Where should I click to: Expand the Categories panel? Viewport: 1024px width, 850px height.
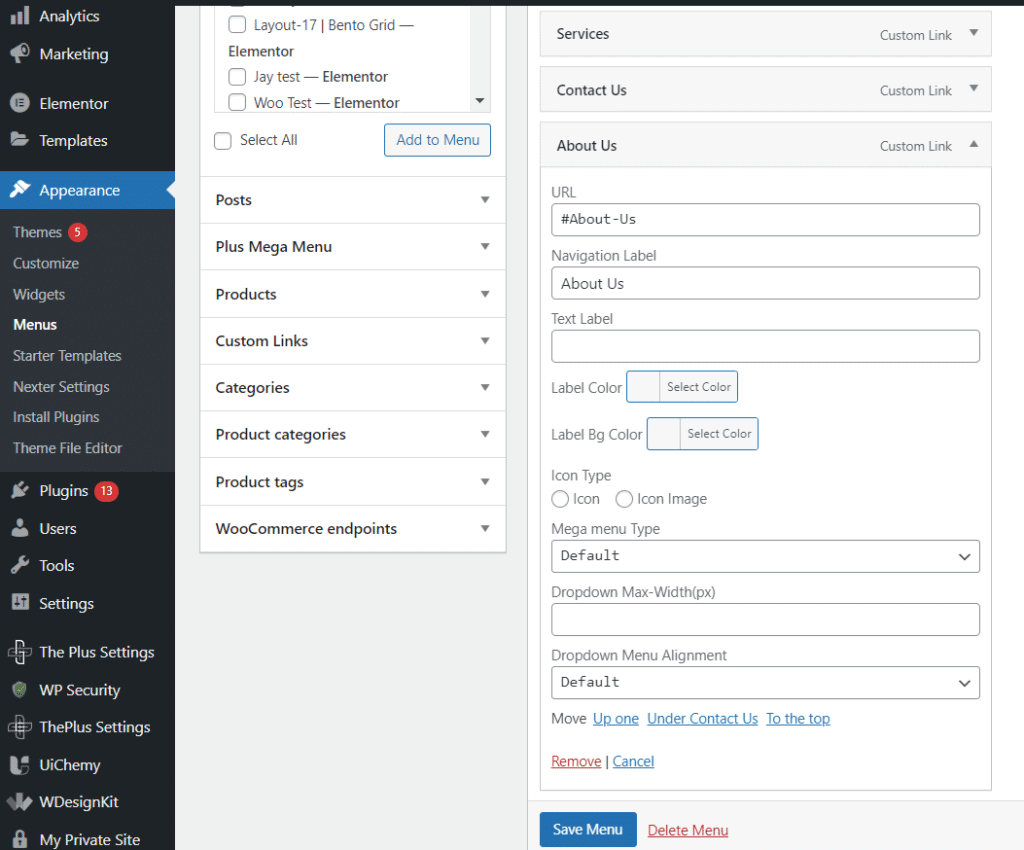[353, 388]
